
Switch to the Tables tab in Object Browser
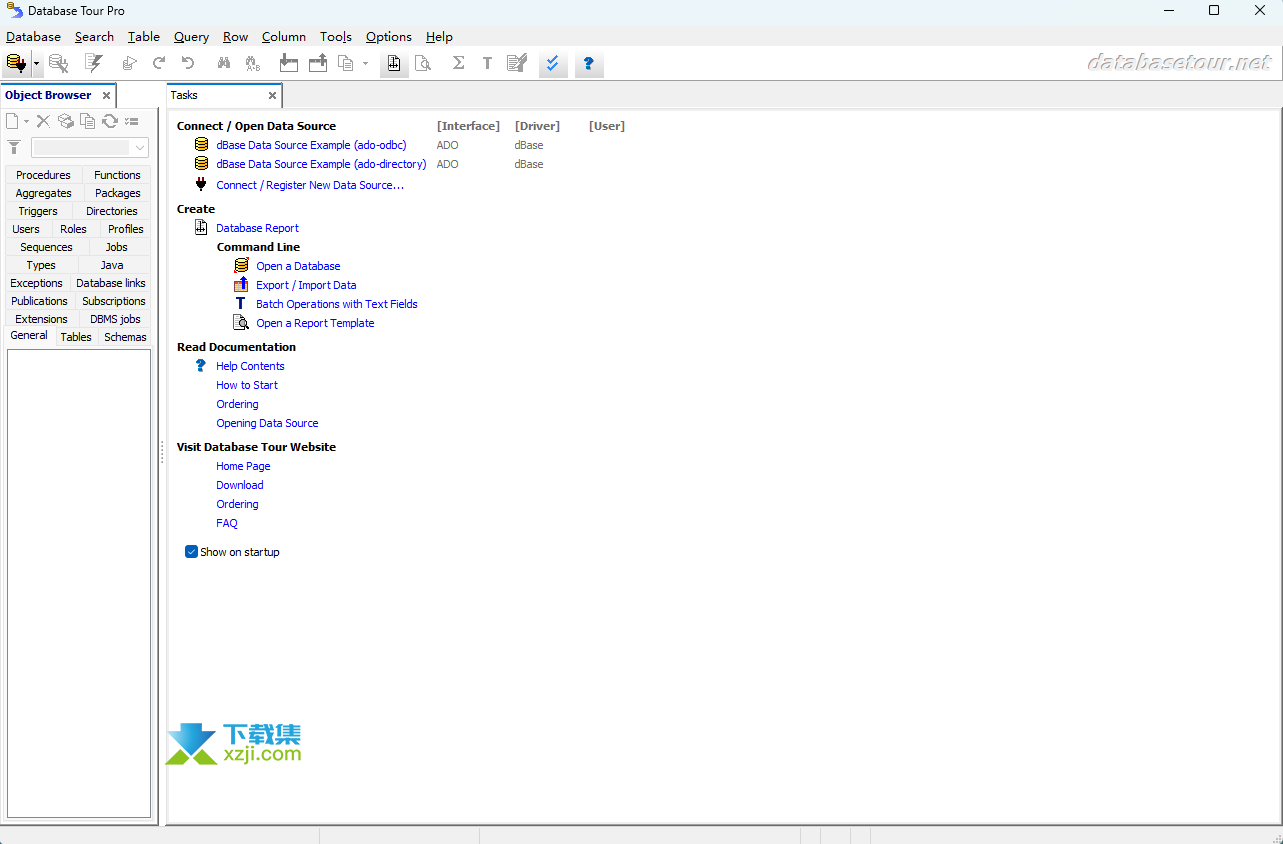tap(76, 337)
